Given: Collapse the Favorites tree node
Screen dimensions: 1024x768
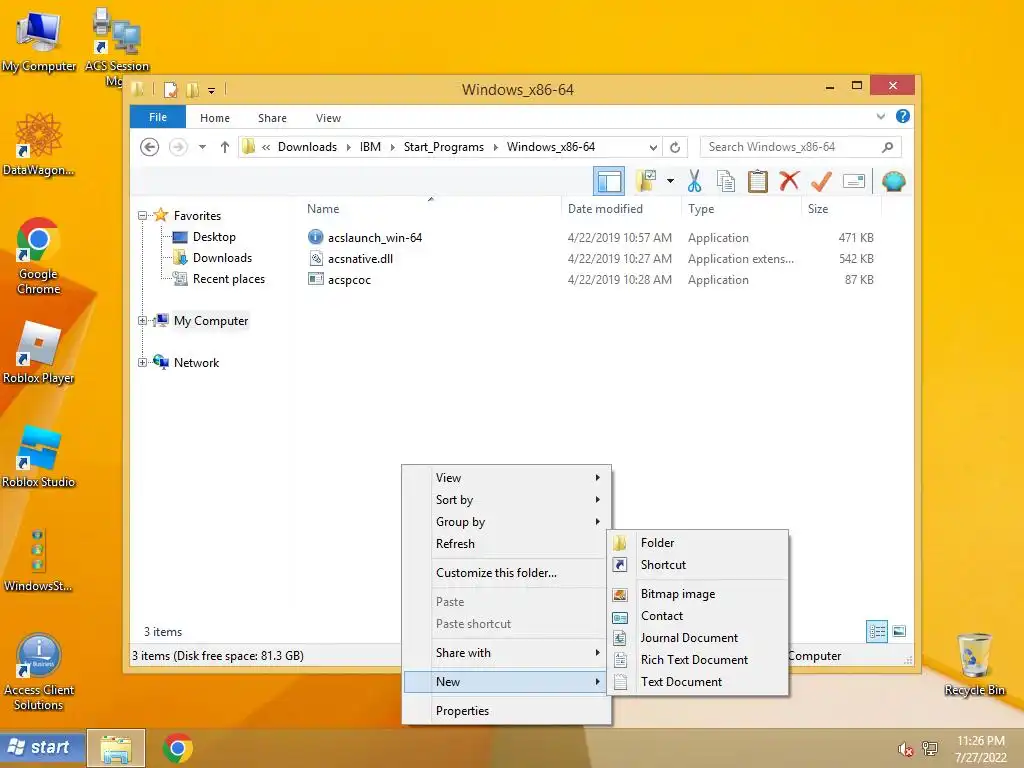Looking at the screenshot, I should 142,216.
